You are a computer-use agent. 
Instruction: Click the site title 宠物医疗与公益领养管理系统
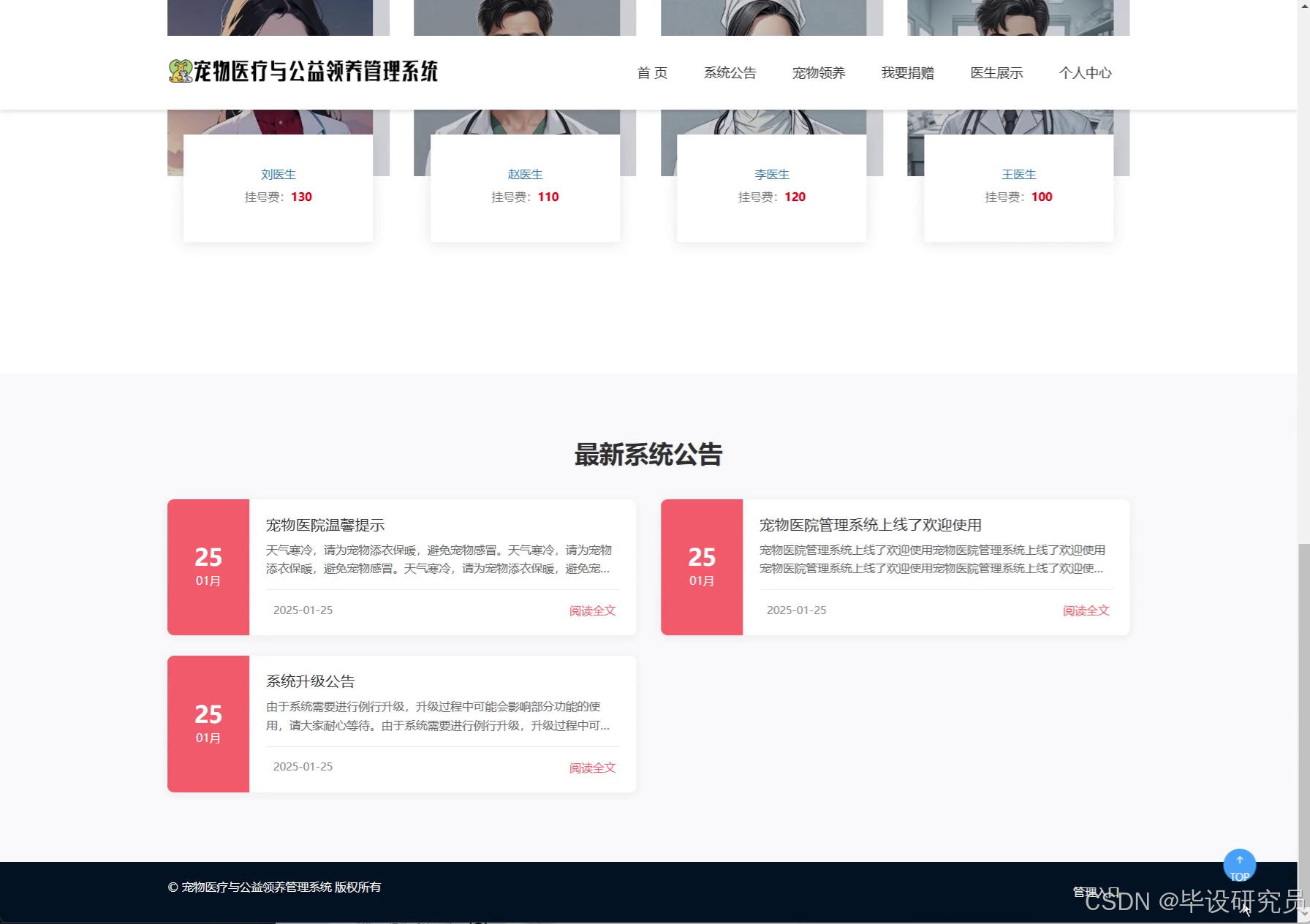[x=315, y=71]
